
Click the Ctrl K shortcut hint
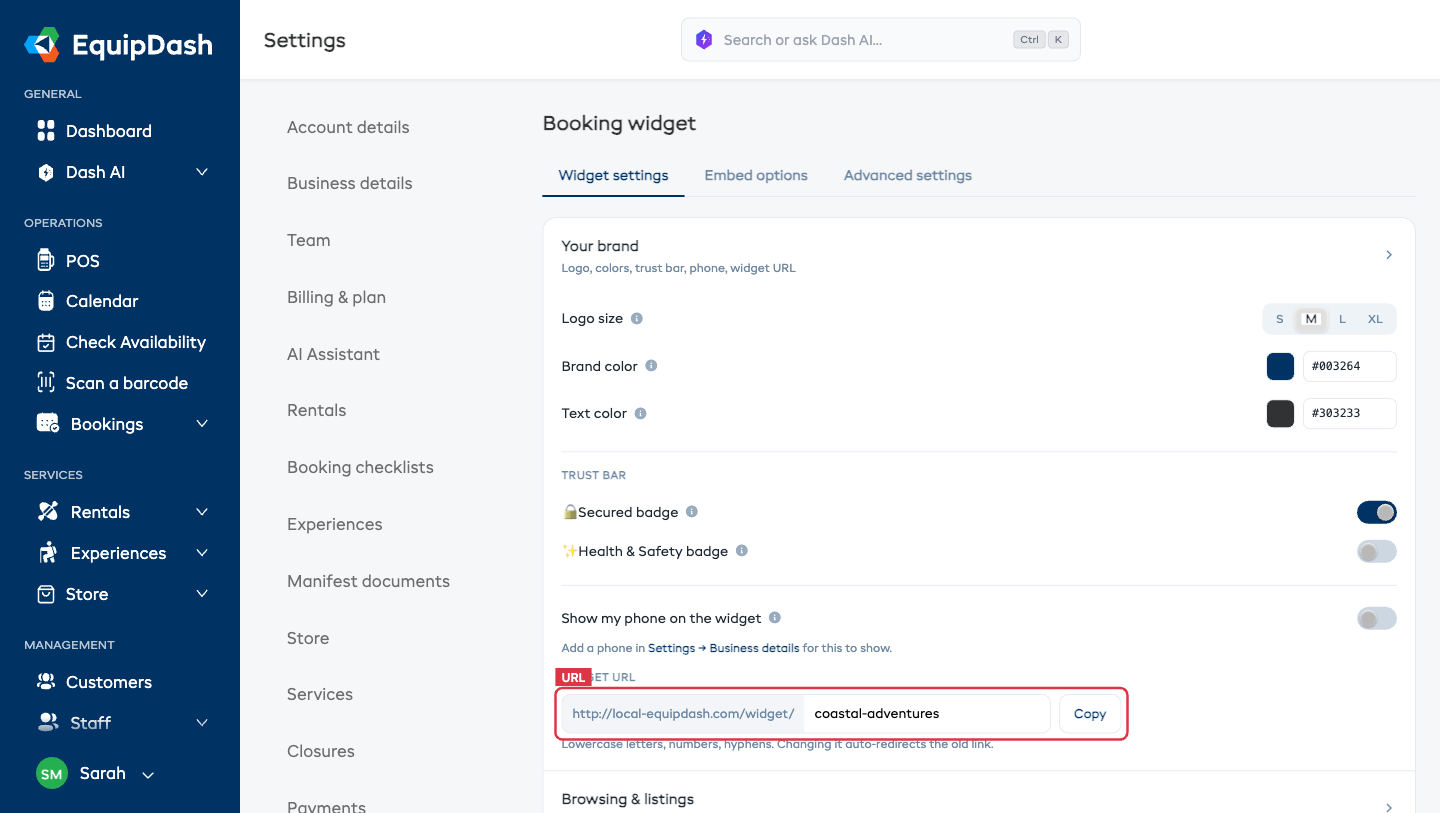1041,40
